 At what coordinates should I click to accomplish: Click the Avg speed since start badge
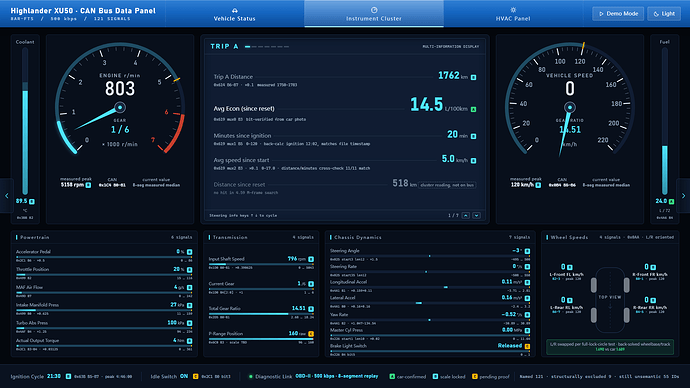pyautogui.click(x=473, y=161)
